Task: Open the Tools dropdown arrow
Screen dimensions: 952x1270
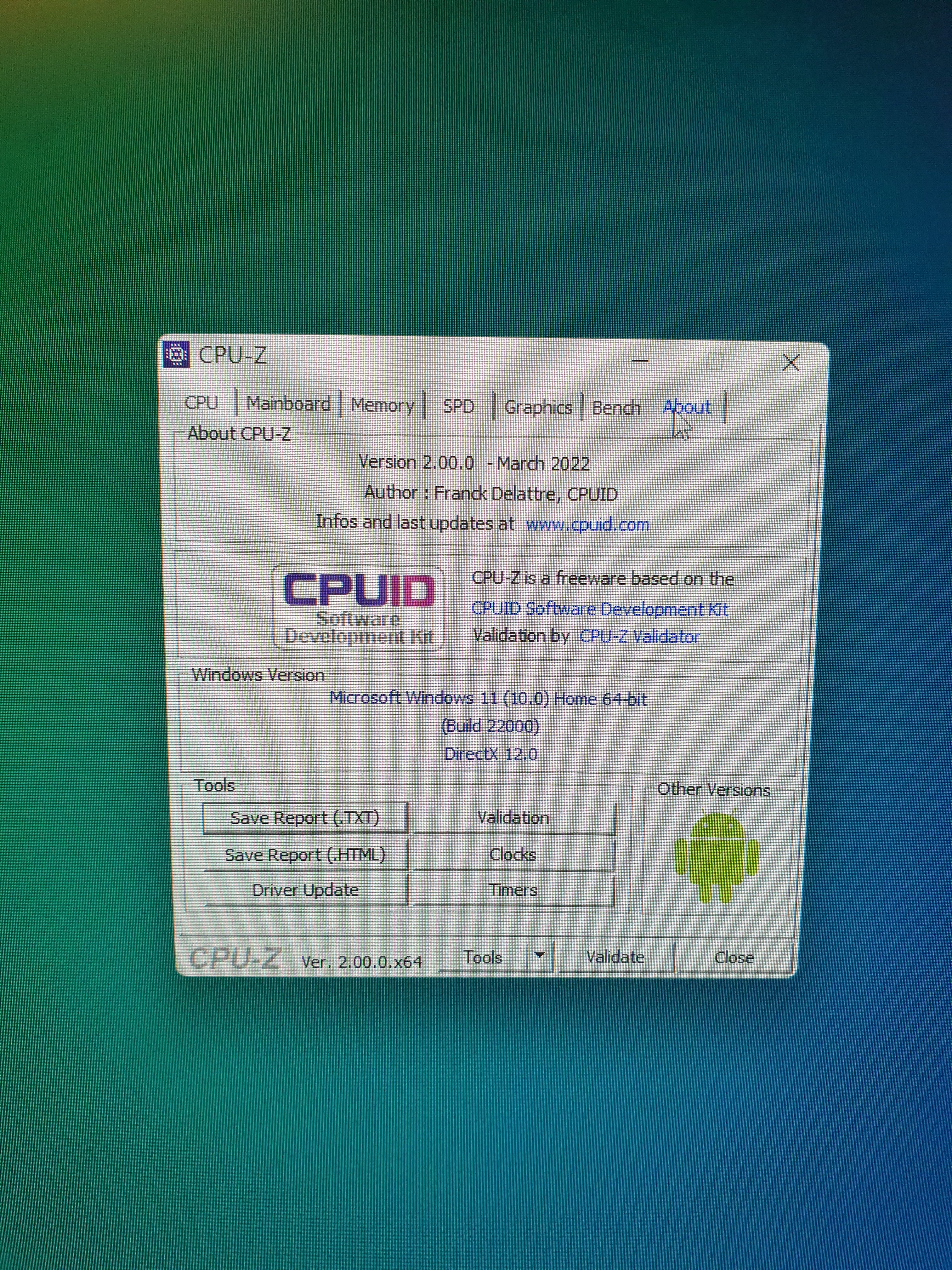Action: 539,956
